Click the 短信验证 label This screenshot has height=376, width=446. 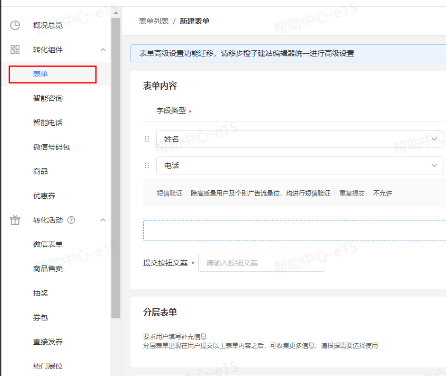click(169, 193)
